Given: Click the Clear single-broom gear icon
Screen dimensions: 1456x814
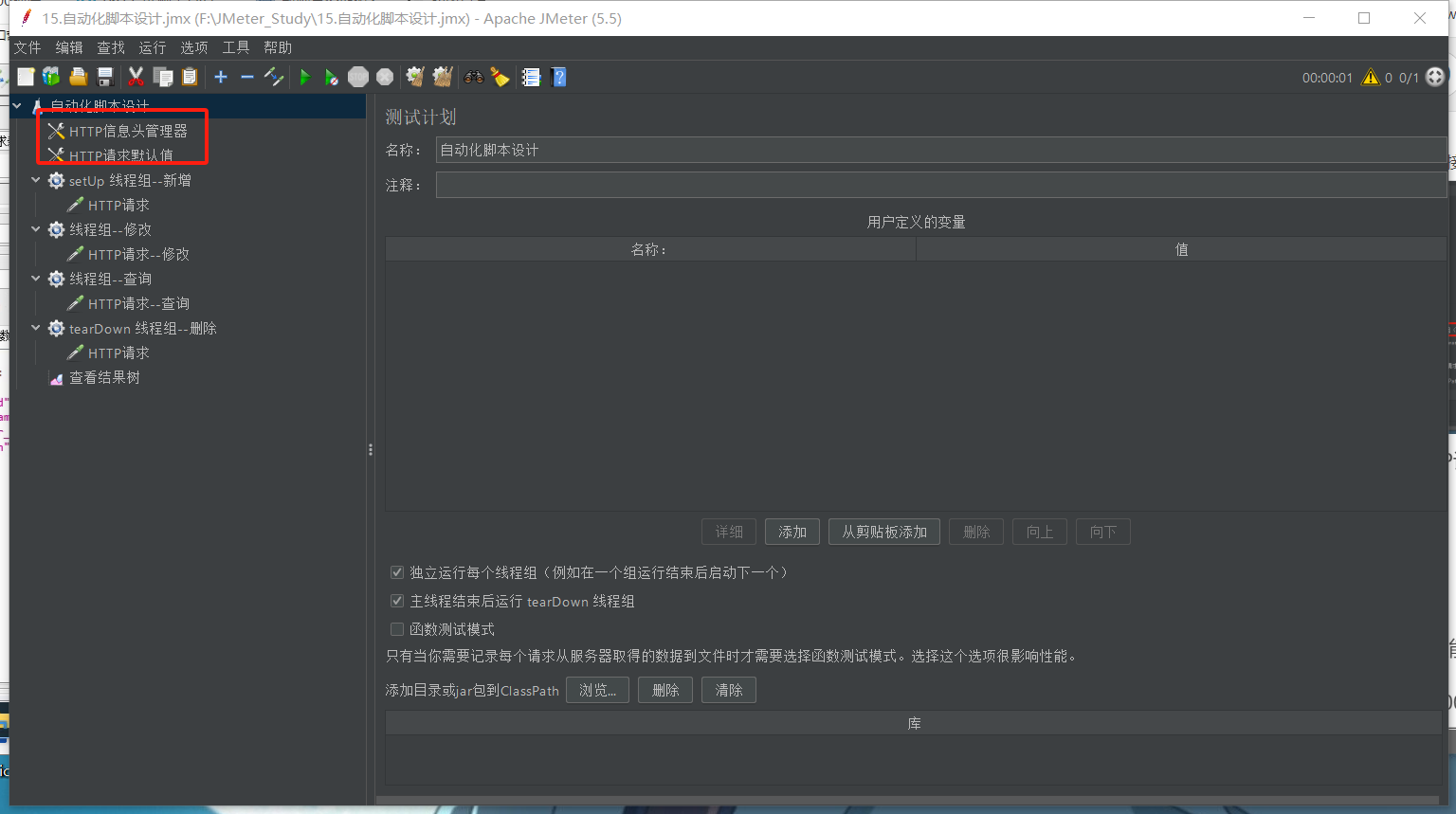Looking at the screenshot, I should pyautogui.click(x=415, y=77).
